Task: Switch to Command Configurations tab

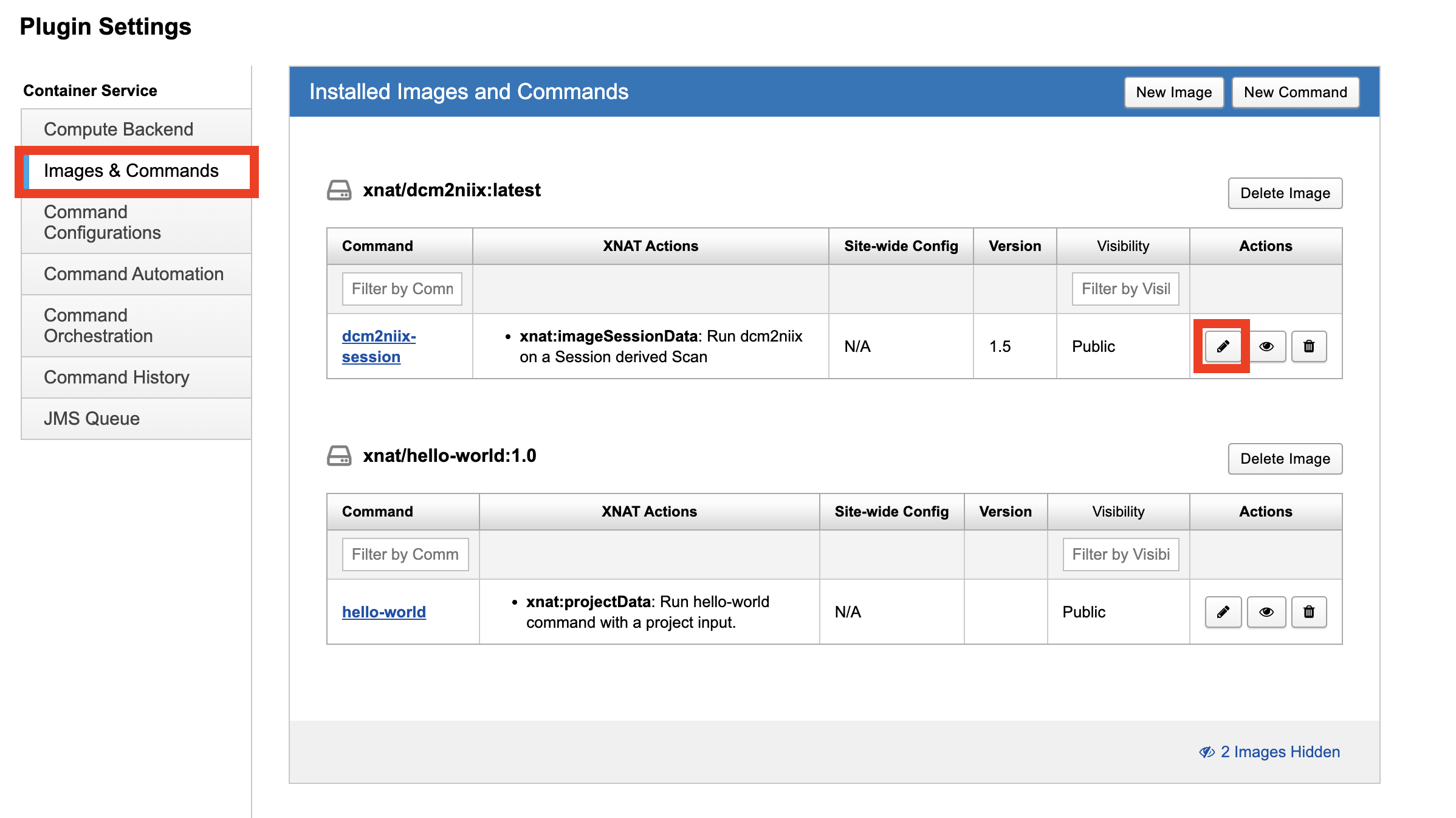Action: click(102, 222)
